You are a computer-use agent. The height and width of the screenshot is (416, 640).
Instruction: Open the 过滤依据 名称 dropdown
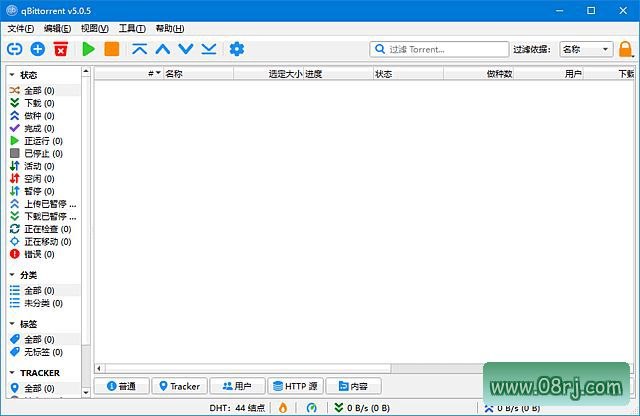(586, 49)
